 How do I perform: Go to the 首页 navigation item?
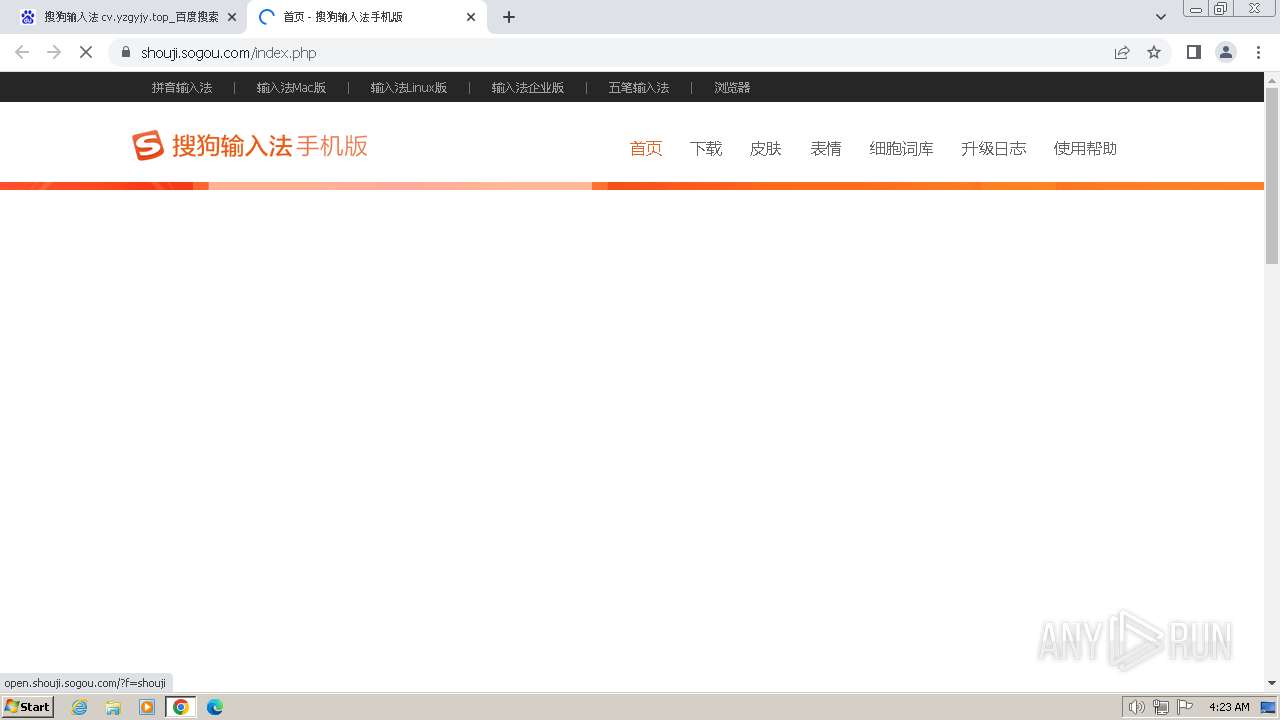click(646, 148)
